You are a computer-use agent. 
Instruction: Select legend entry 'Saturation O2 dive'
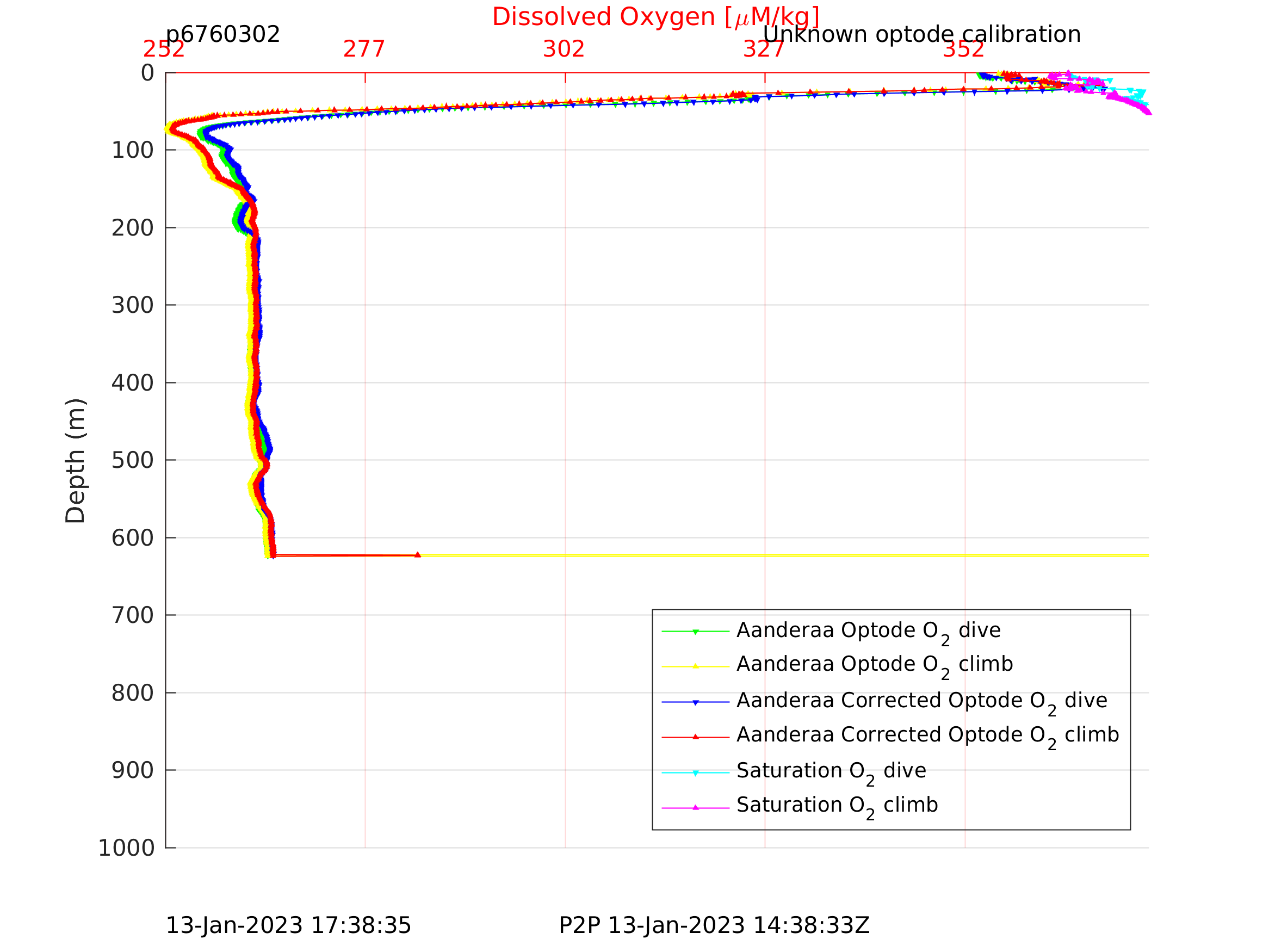pyautogui.click(x=831, y=772)
